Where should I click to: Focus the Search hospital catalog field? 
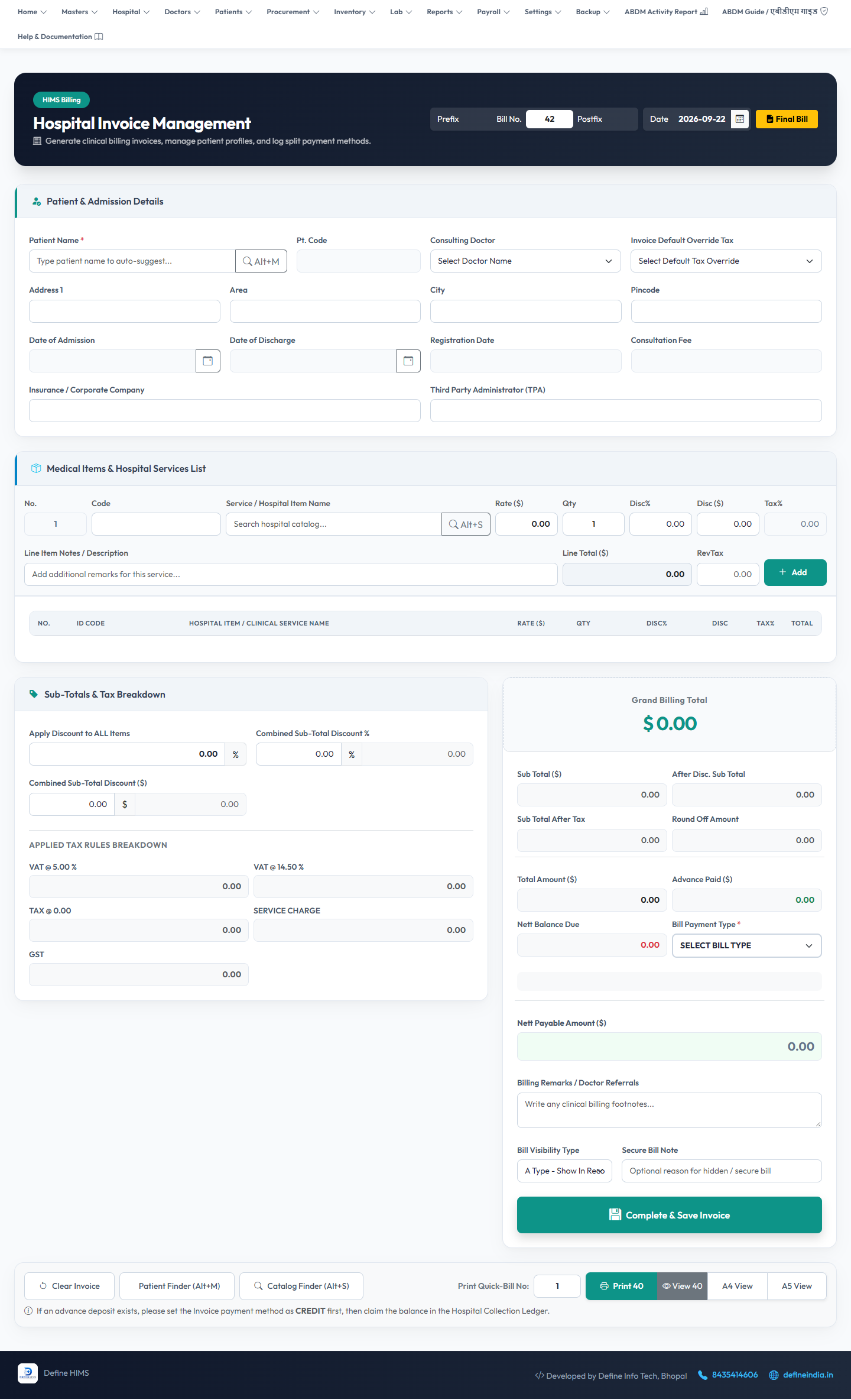pyautogui.click(x=334, y=524)
